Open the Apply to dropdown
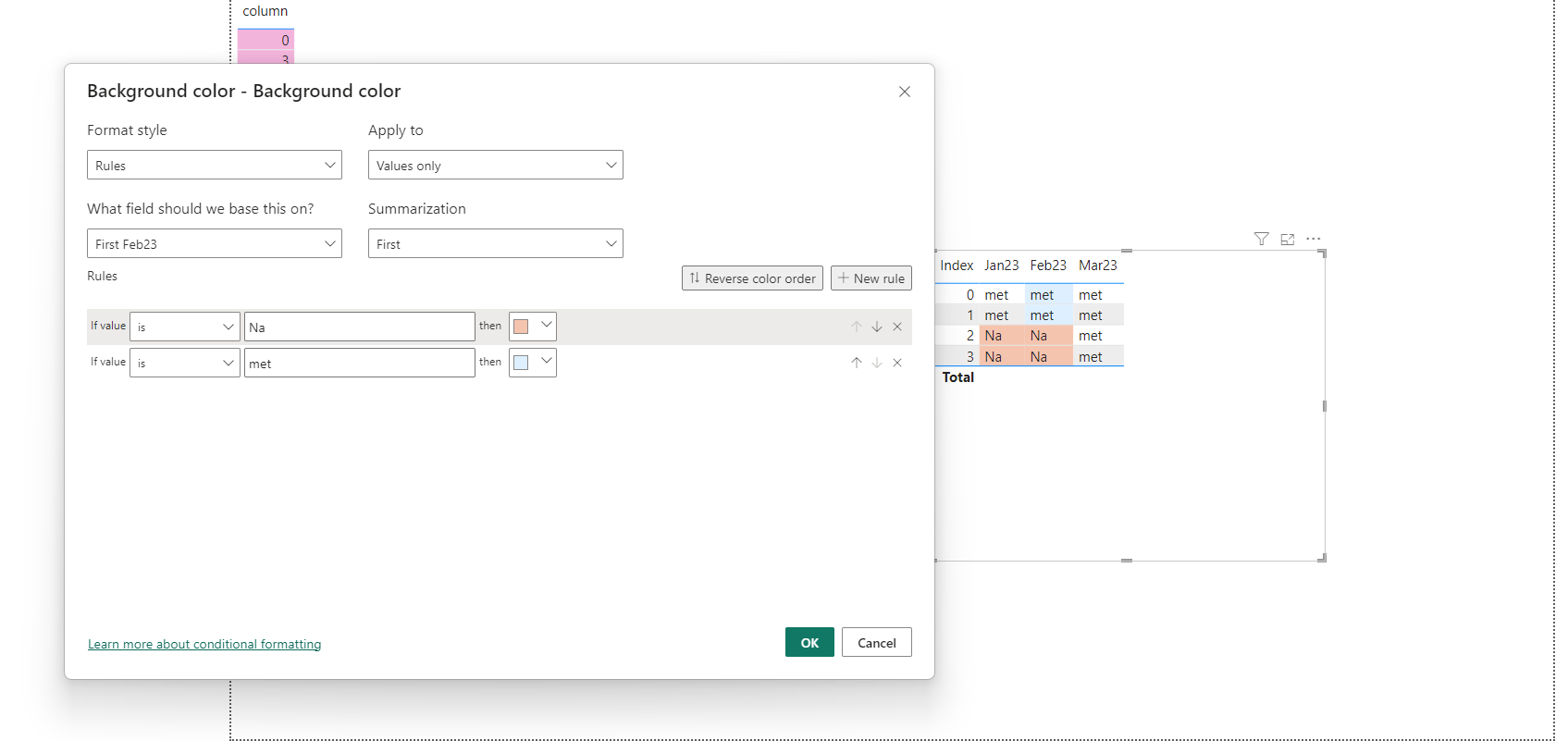This screenshot has height=741, width=1568. point(496,165)
